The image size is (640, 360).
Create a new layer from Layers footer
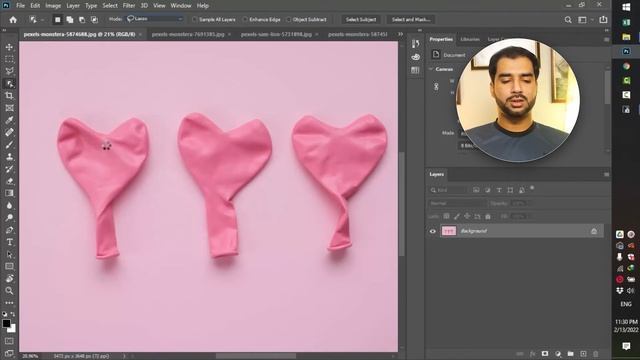tap(583, 354)
